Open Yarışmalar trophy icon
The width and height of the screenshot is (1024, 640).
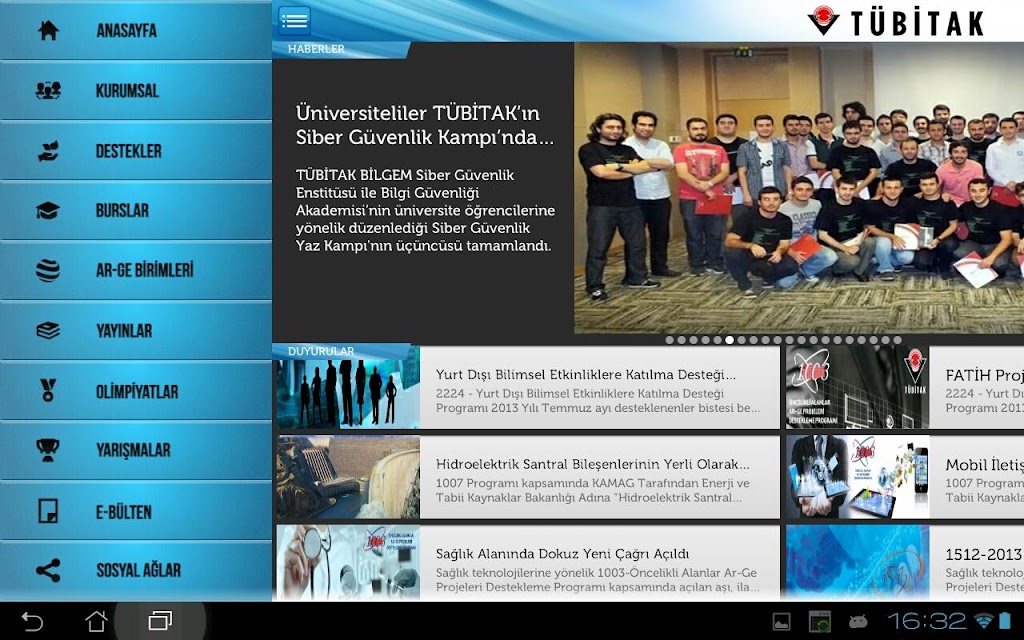(48, 450)
